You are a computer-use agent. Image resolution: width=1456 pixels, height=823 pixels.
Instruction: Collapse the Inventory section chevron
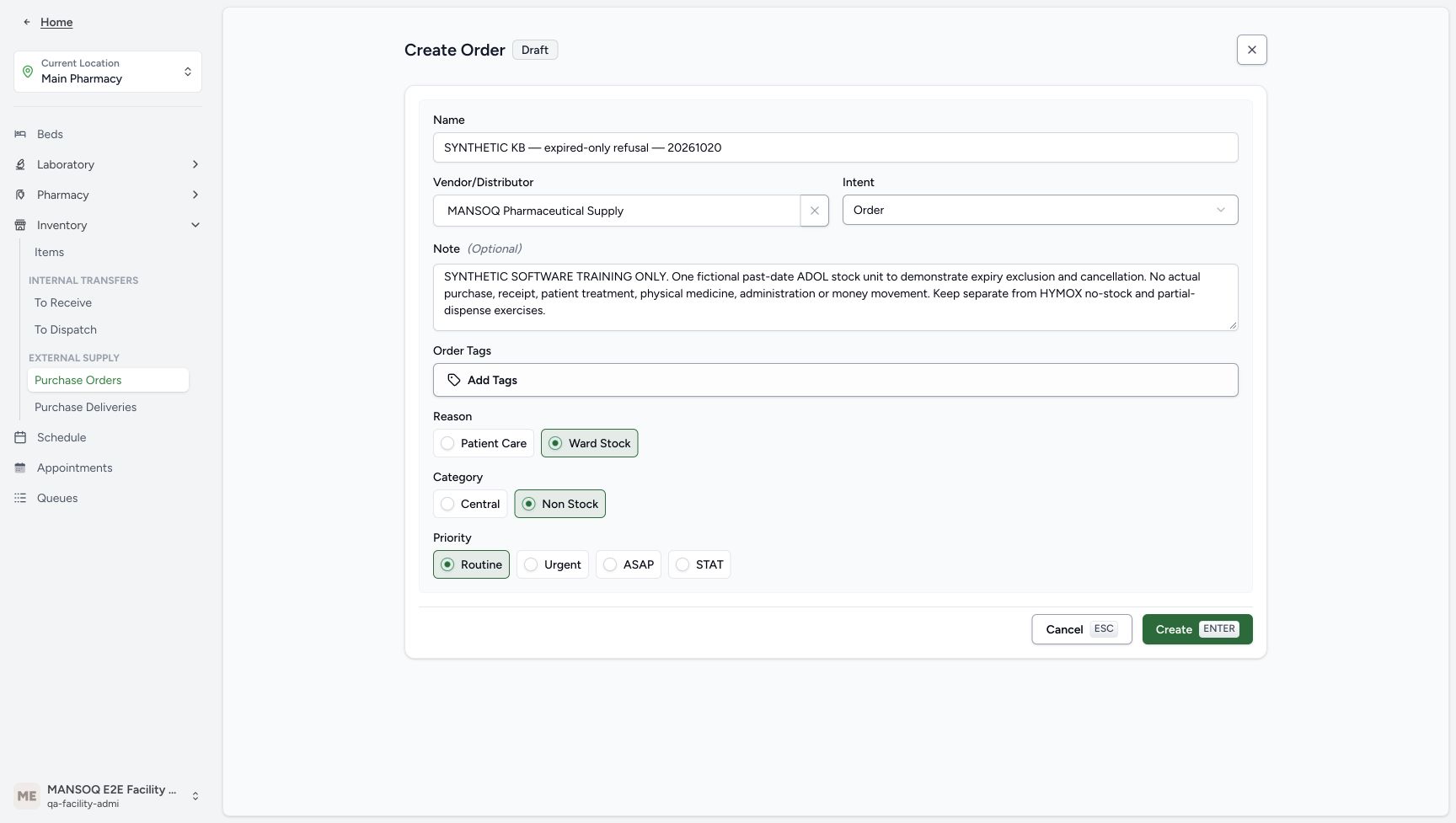(x=195, y=225)
